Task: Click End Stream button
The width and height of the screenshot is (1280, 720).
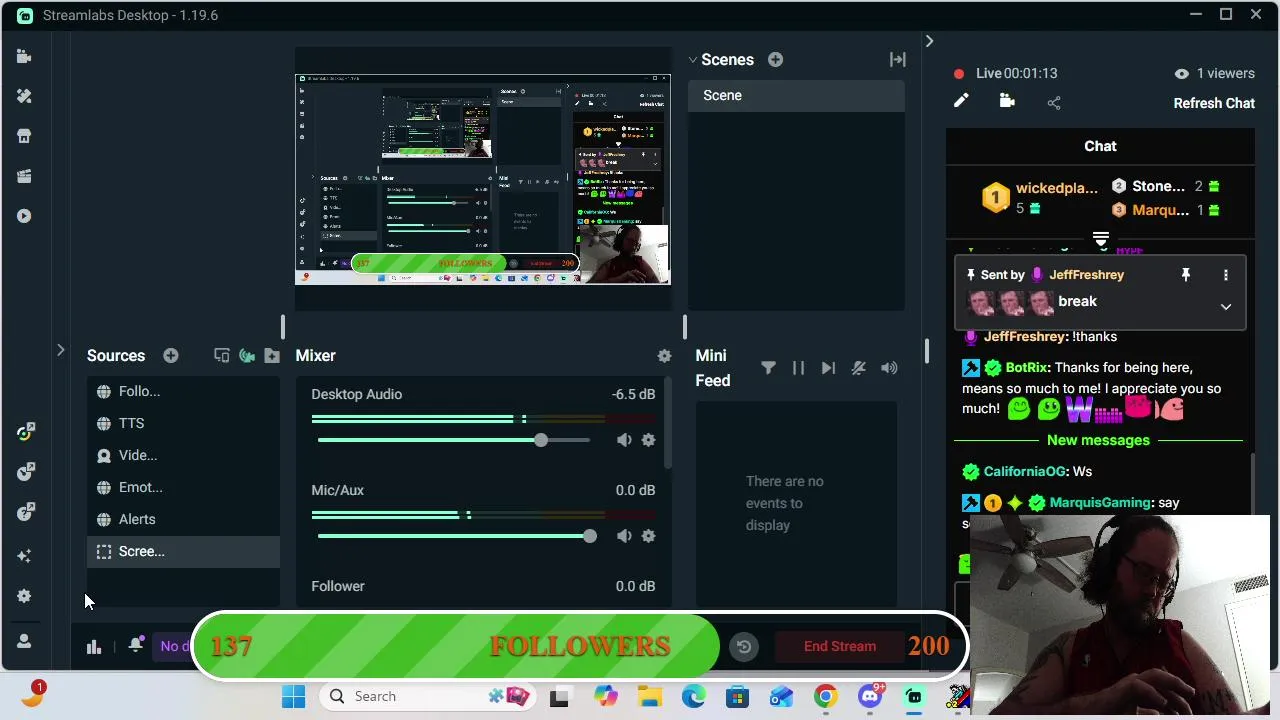Action: pyautogui.click(x=840, y=646)
